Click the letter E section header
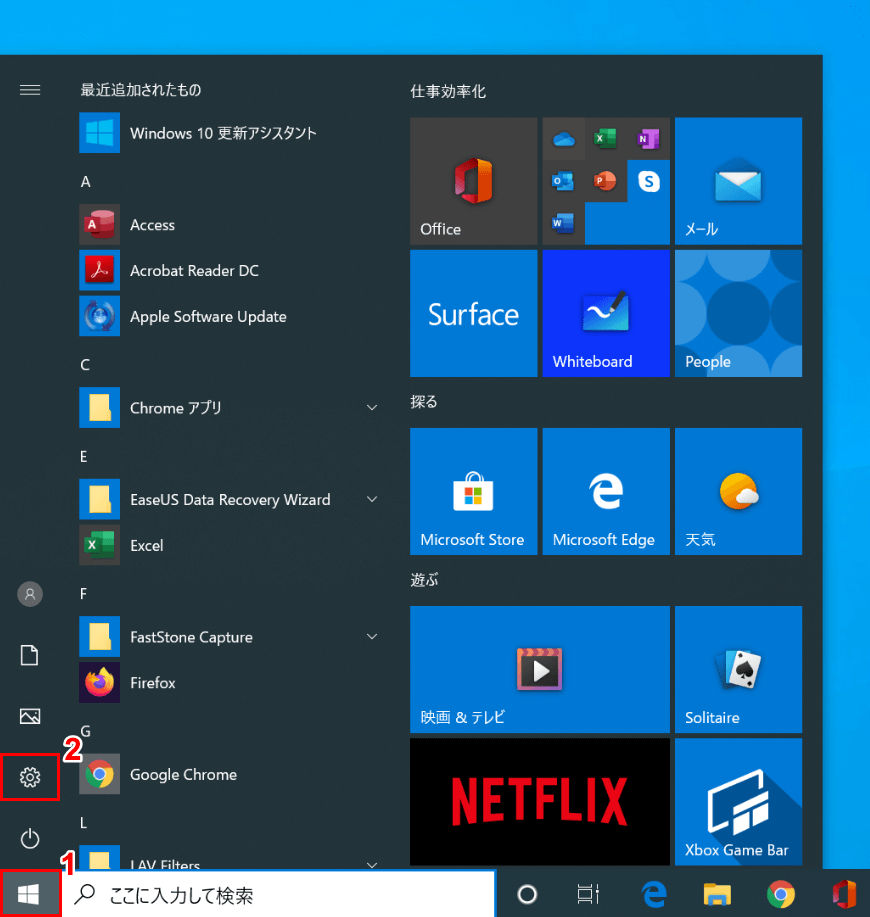Viewport: 870px width, 917px height. pyautogui.click(x=84, y=457)
